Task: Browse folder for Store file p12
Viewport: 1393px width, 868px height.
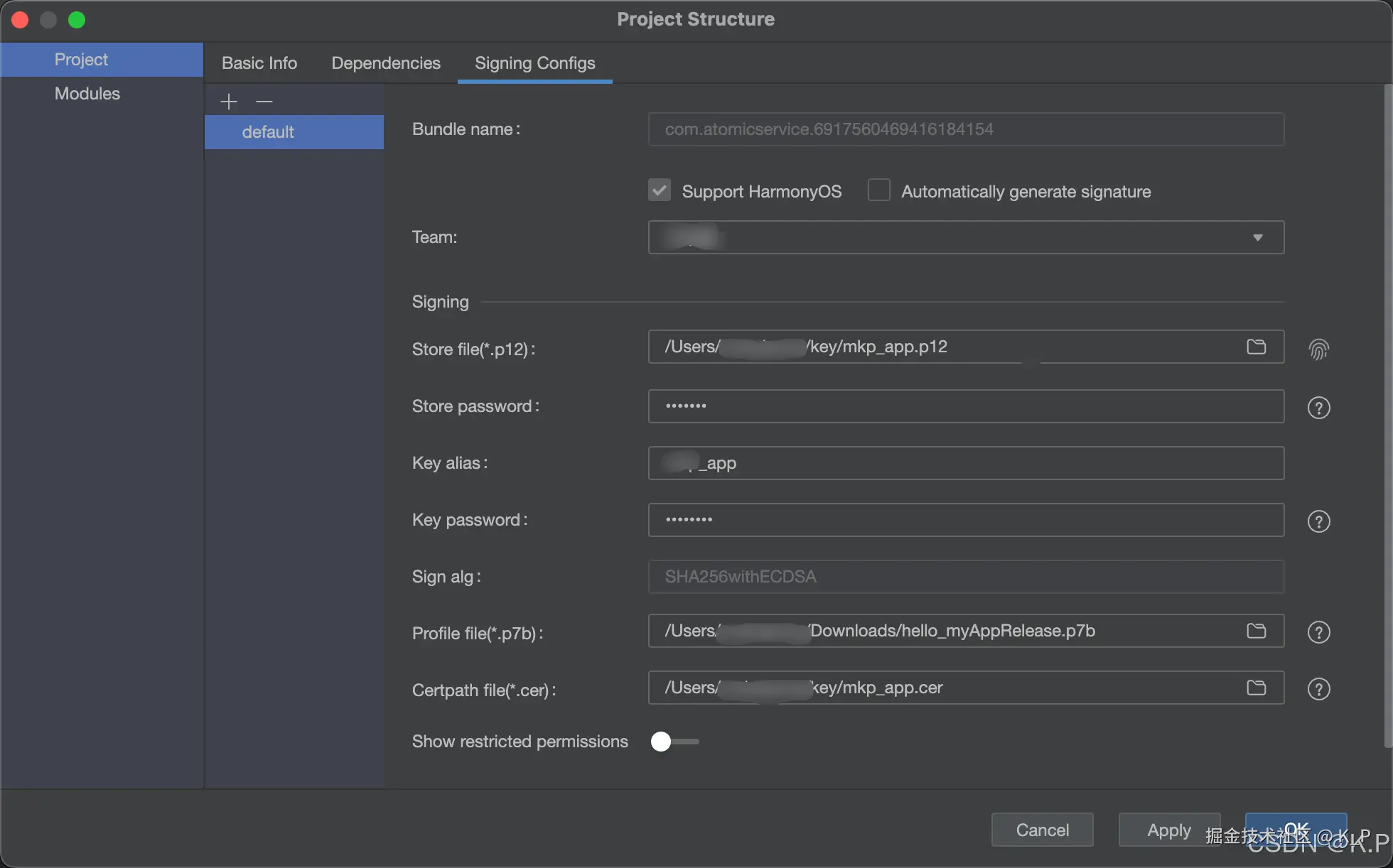Action: point(1256,347)
